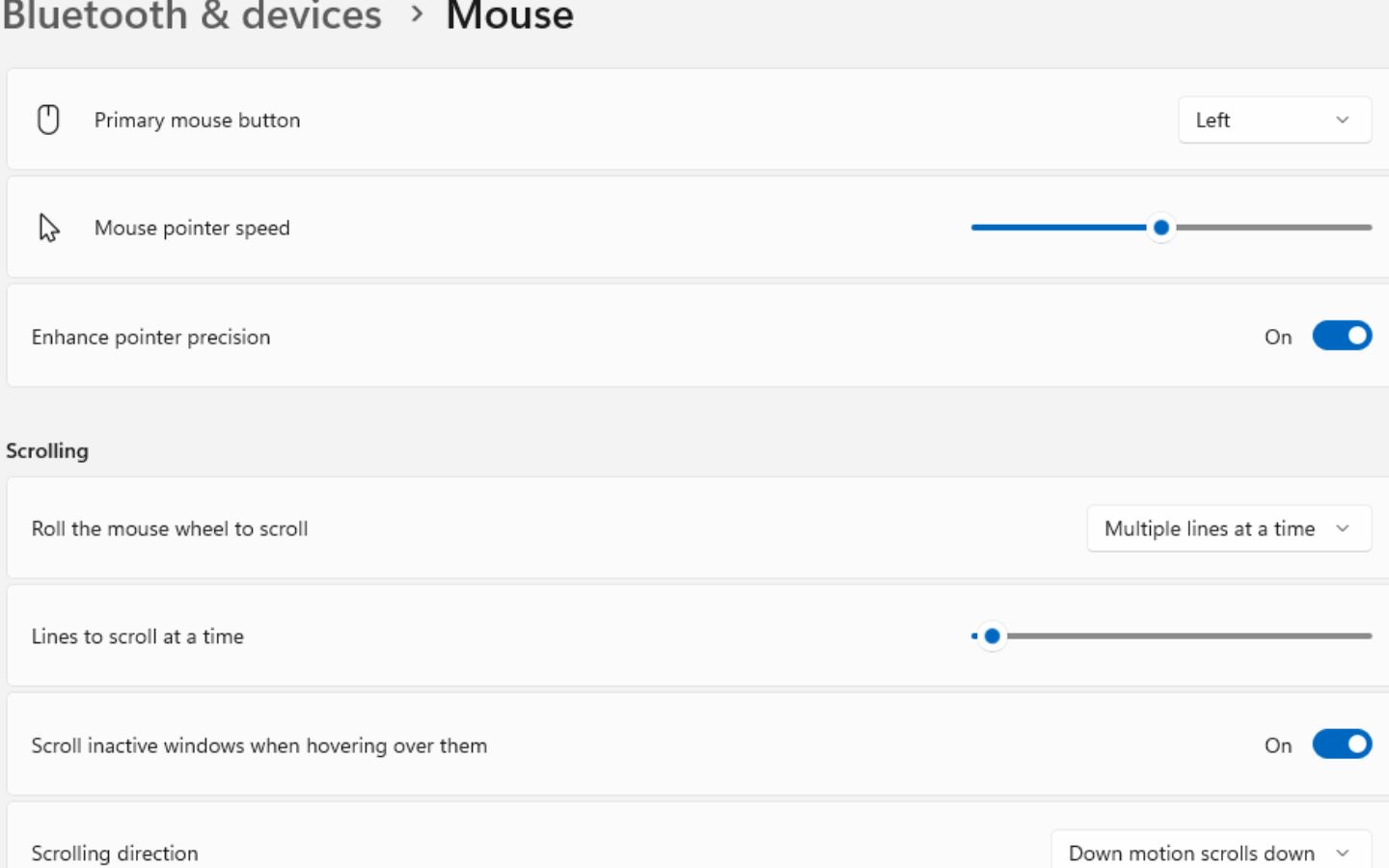Go back to Bluetooth & devices breadcrumb

(192, 14)
